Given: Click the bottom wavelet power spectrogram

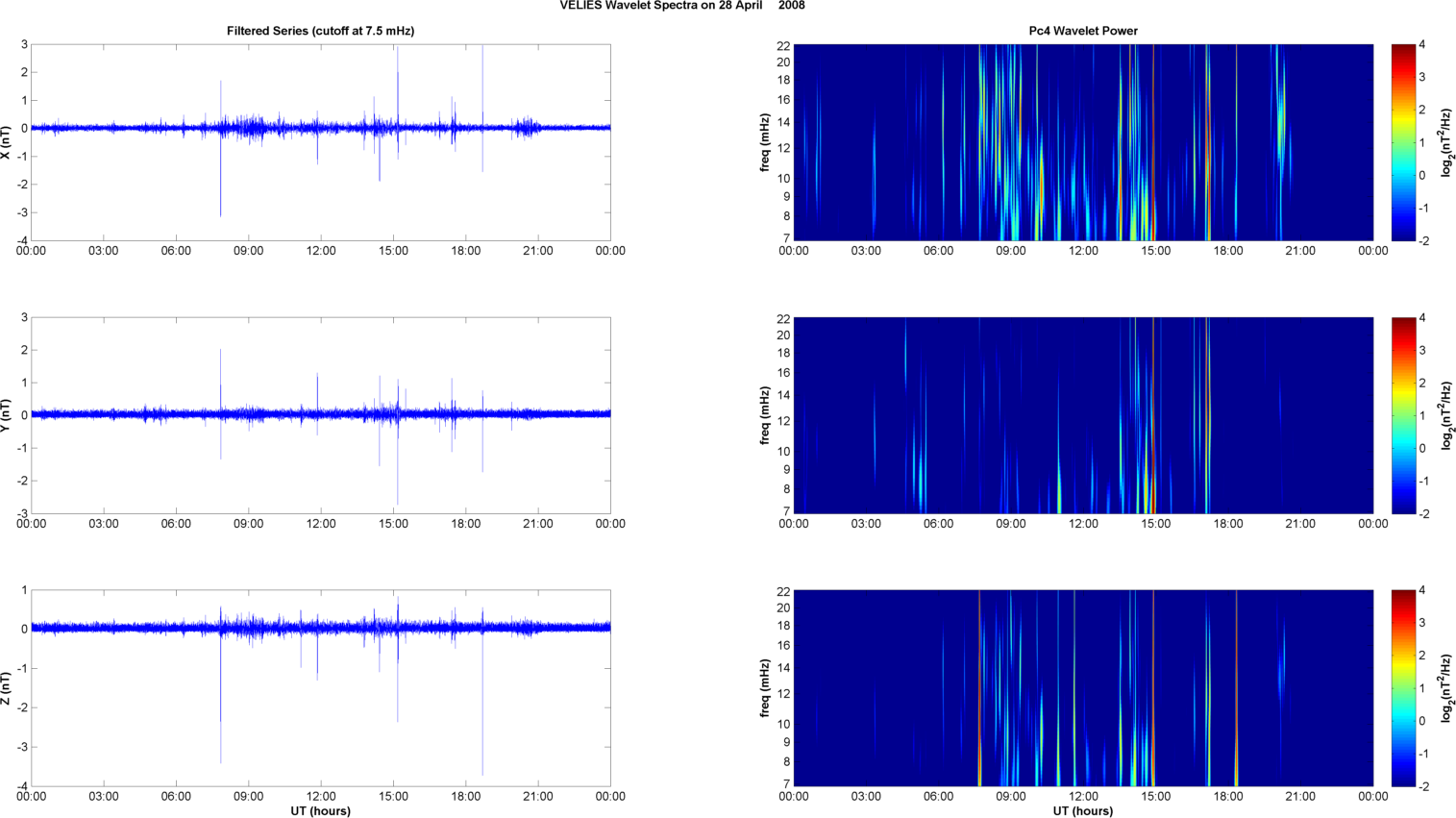Looking at the screenshot, I should point(1083,688).
